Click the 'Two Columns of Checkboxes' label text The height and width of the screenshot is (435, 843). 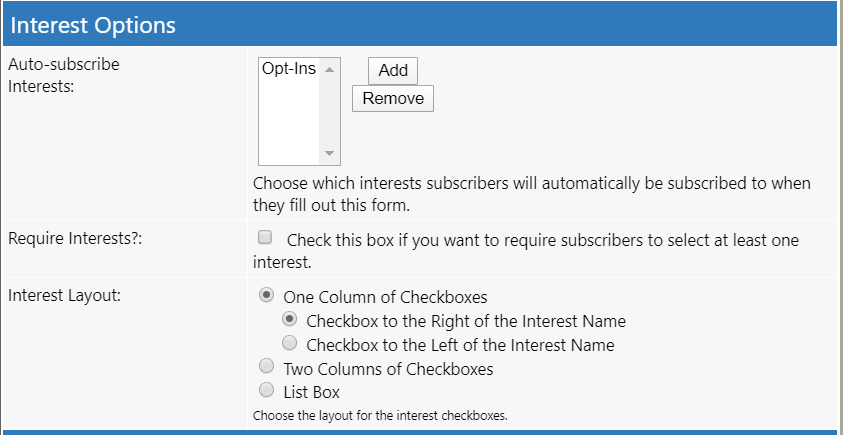[388, 369]
